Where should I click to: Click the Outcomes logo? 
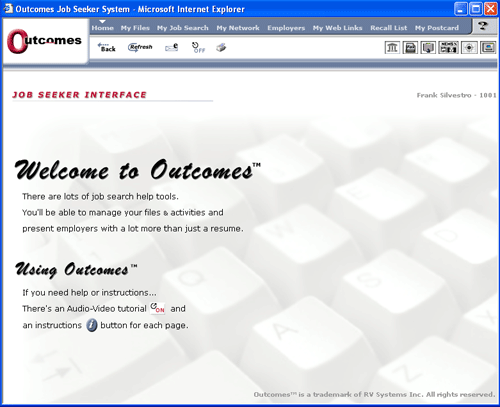click(44, 41)
